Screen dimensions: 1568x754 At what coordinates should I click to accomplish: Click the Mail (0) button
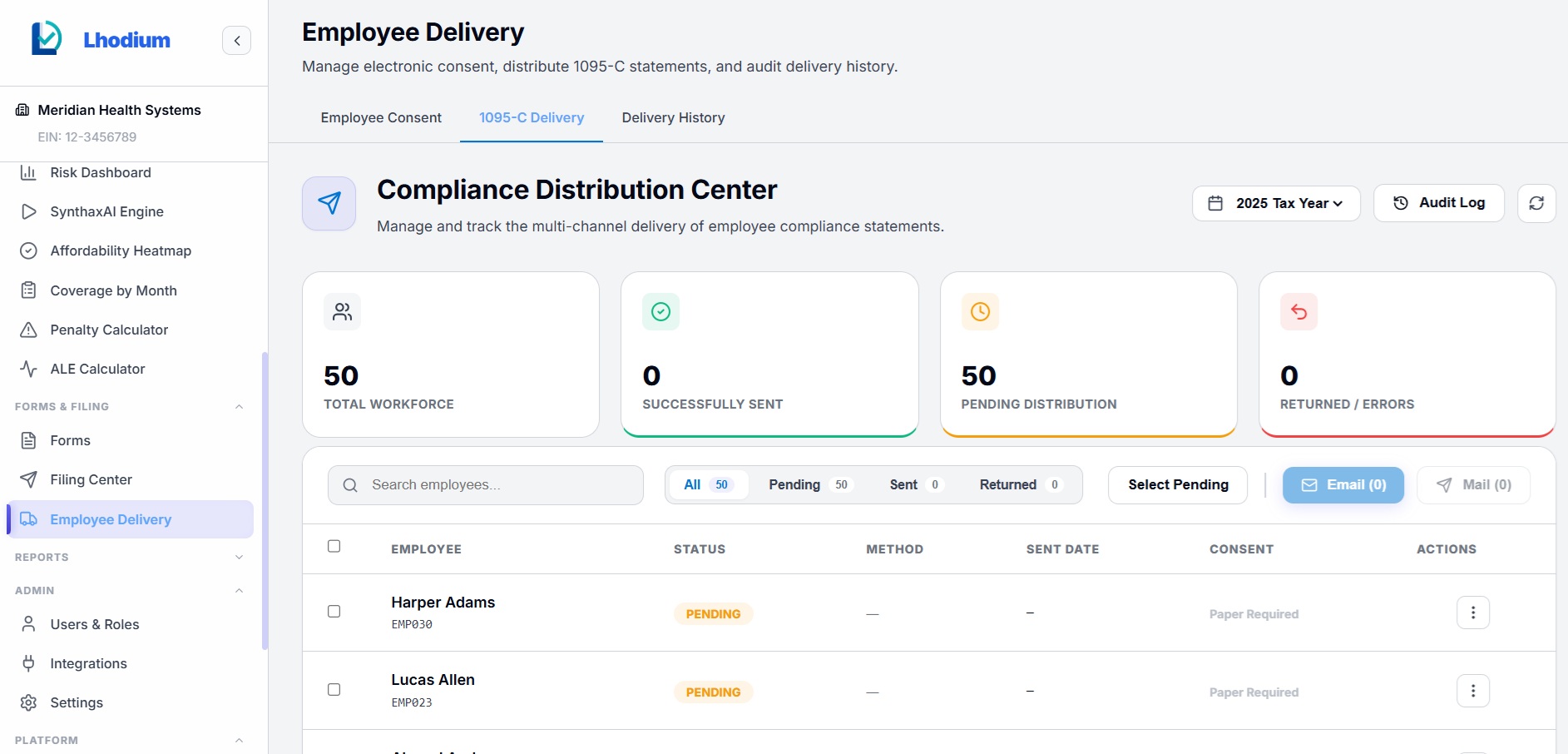click(x=1473, y=484)
